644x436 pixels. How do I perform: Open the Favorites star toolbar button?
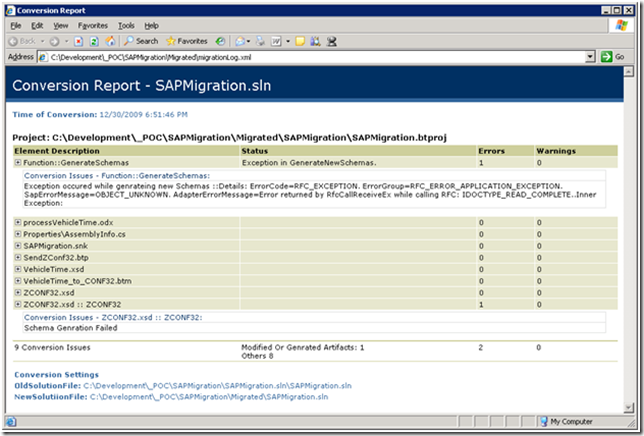(185, 41)
